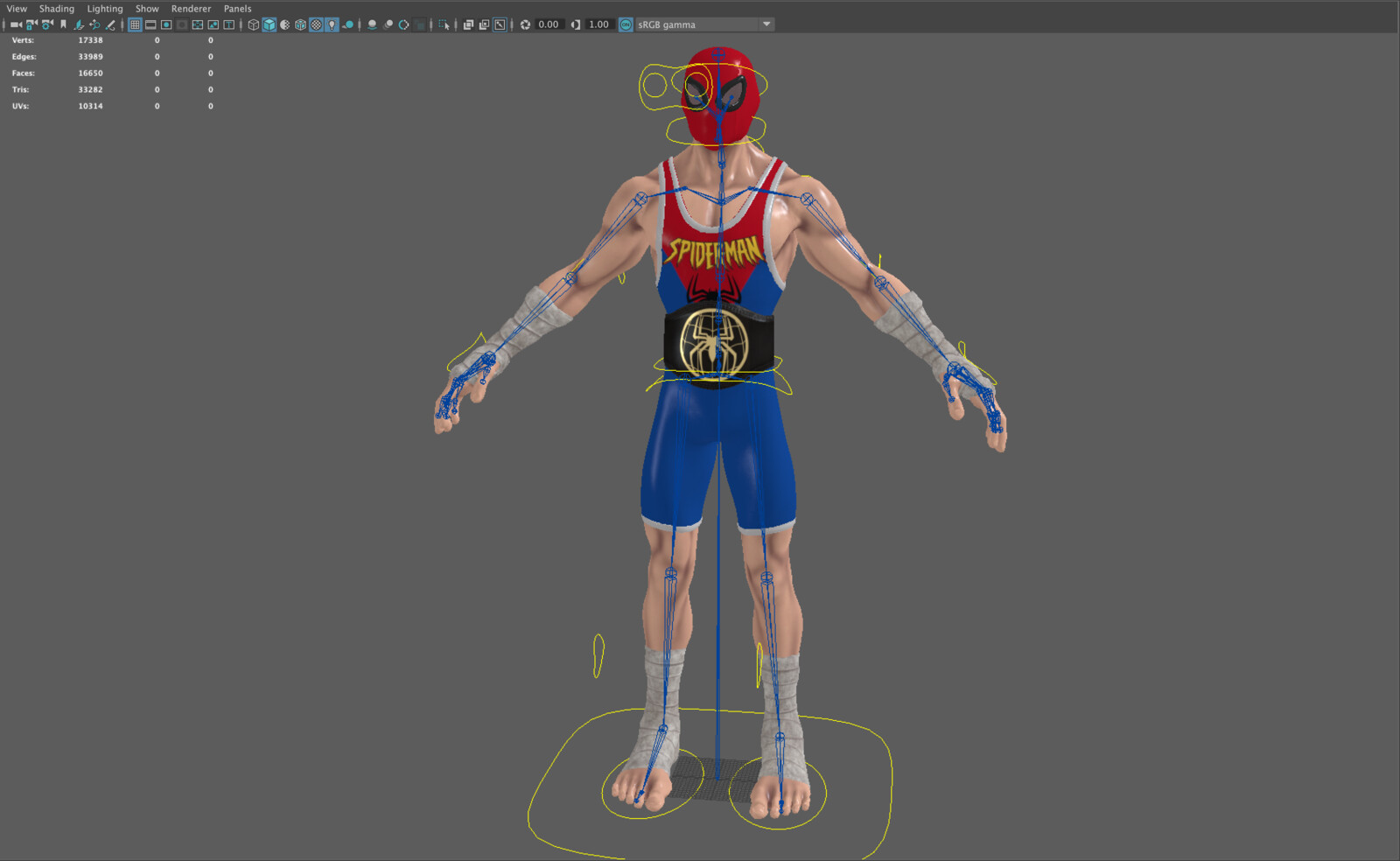Click the camera Bookmarks icon
The height and width of the screenshot is (861, 1400).
pos(63,24)
